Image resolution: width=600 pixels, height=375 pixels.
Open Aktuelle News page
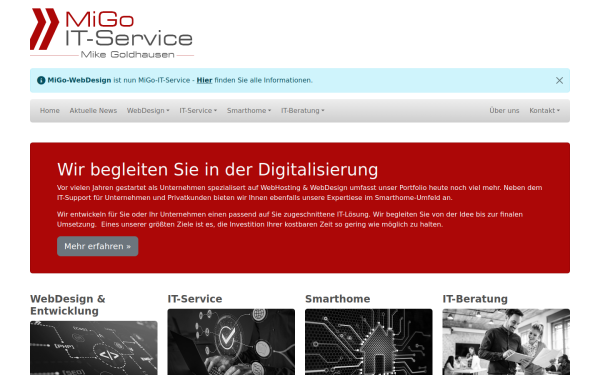point(93,111)
